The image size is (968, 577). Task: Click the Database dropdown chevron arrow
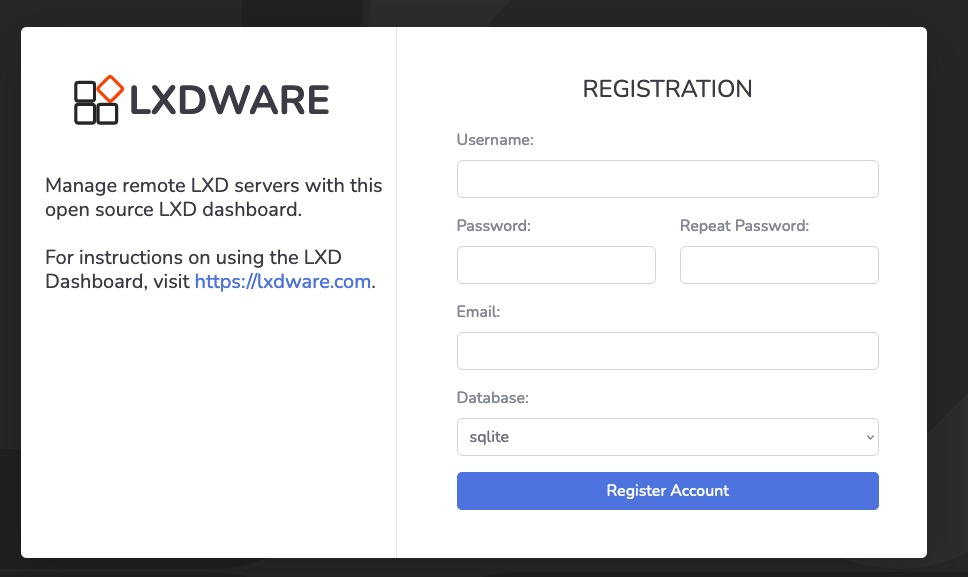pyautogui.click(x=870, y=437)
